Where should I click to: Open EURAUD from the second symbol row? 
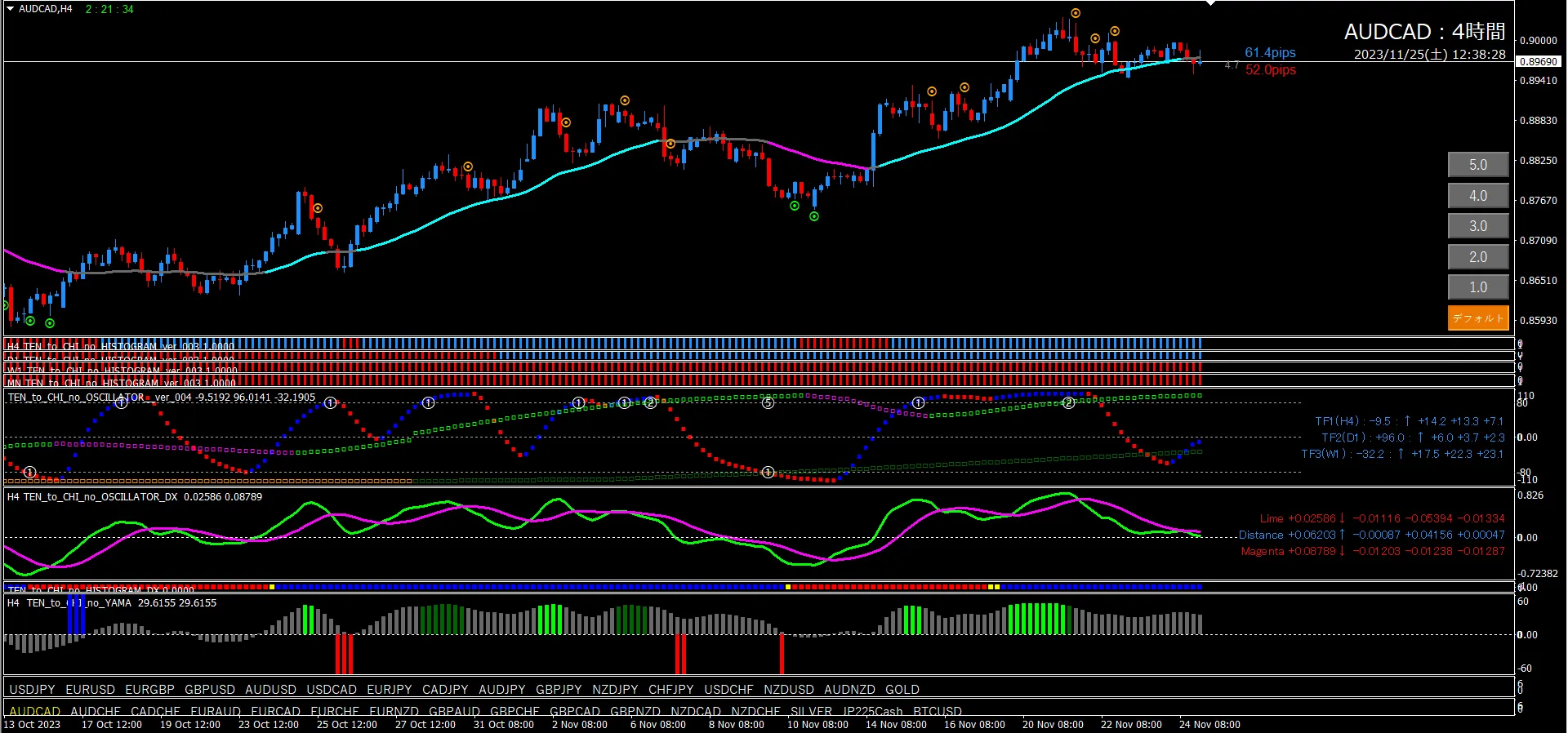[216, 712]
